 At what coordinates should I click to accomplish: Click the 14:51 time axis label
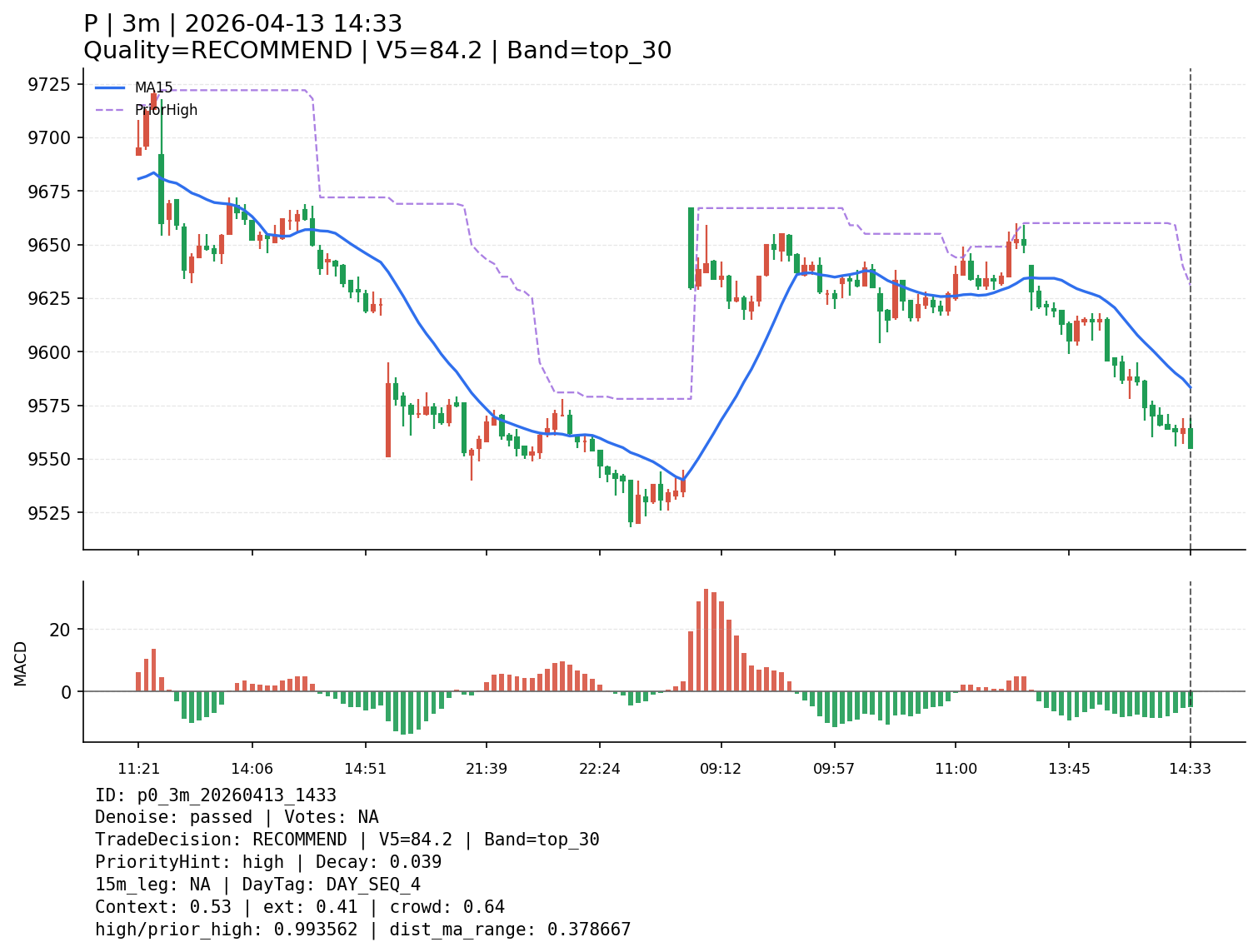366,769
